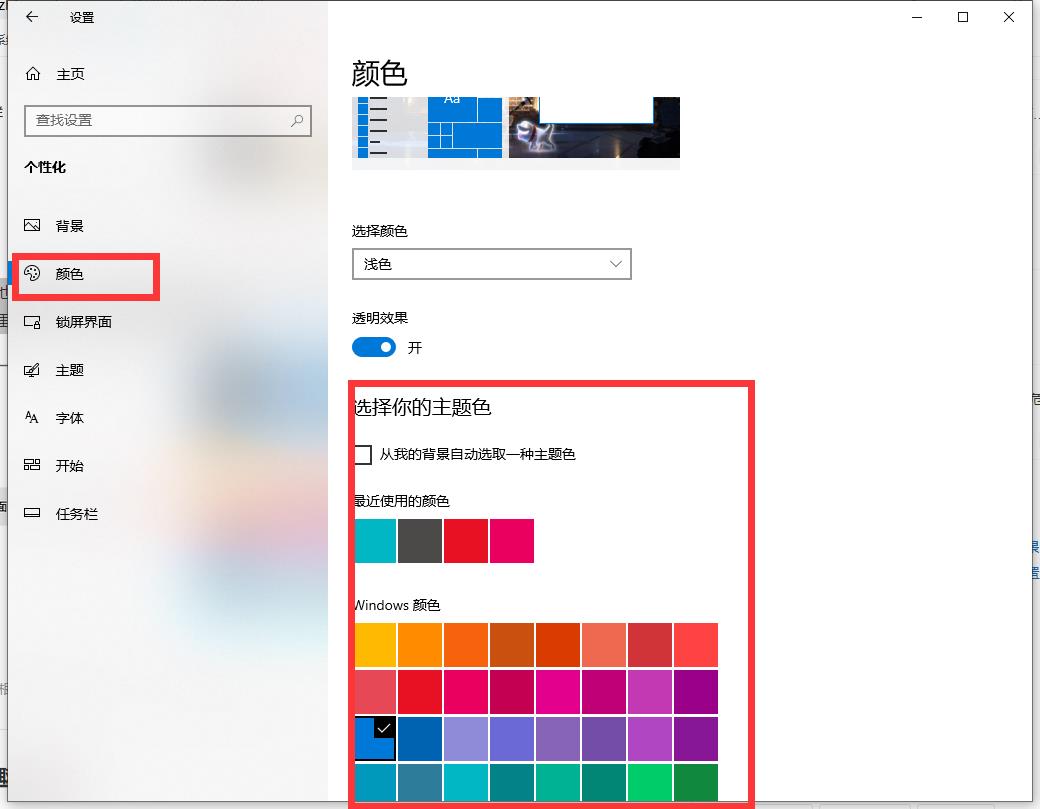Open the 任务栏 taskbar icon
The width and height of the screenshot is (1040, 809).
click(33, 514)
